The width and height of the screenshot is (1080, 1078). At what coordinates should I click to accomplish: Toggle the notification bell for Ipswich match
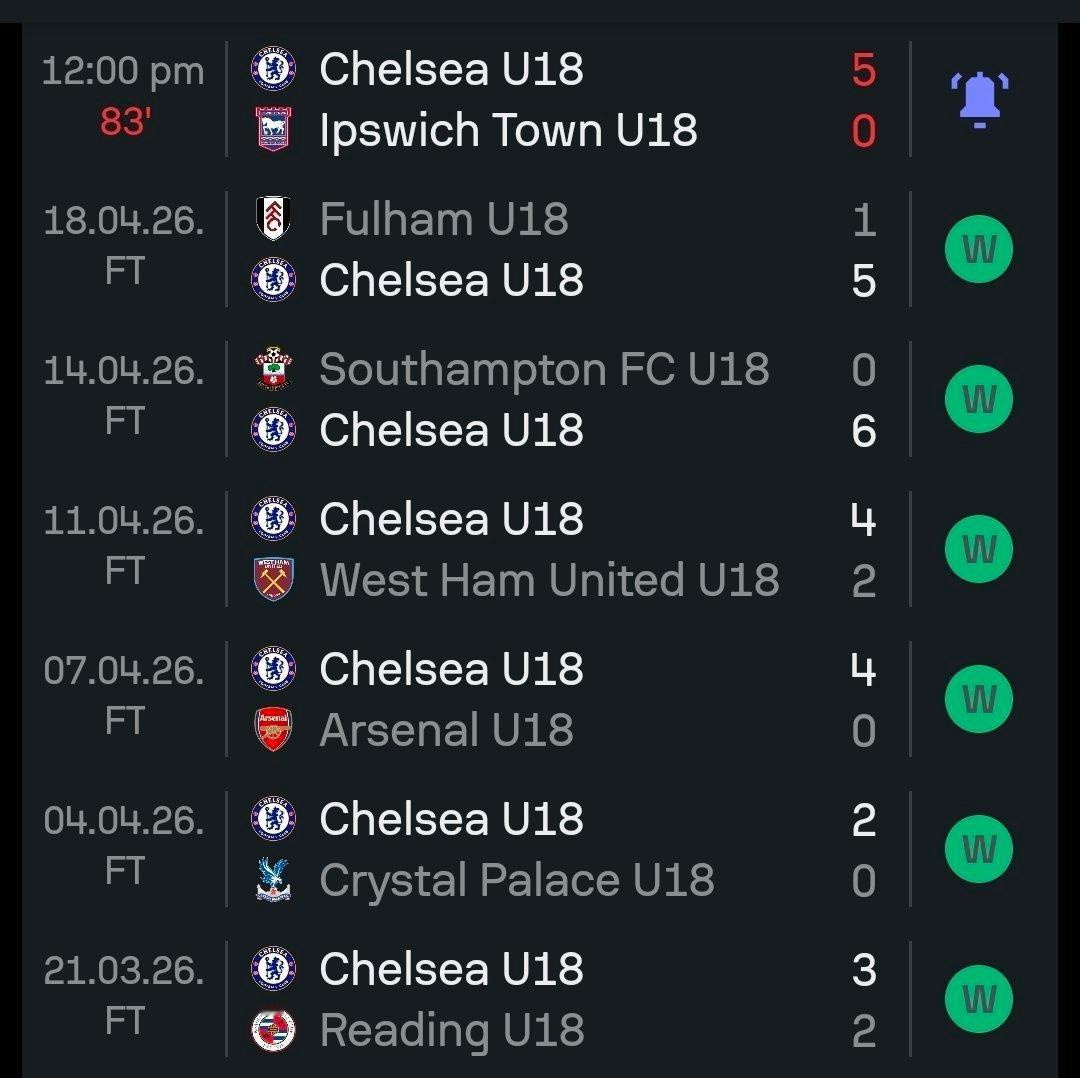(978, 99)
